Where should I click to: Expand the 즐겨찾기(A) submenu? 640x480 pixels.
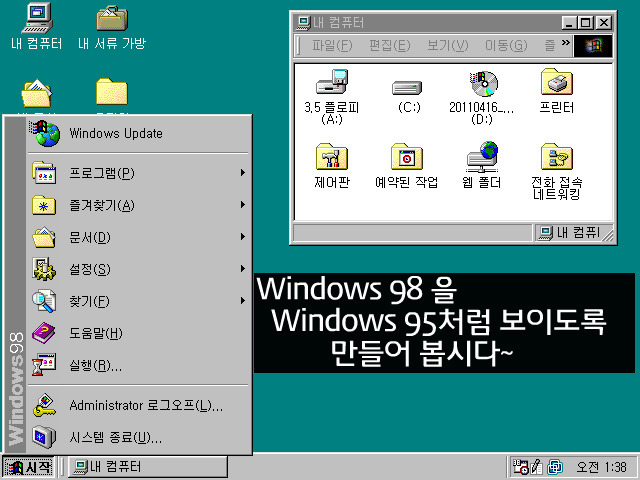[138, 205]
